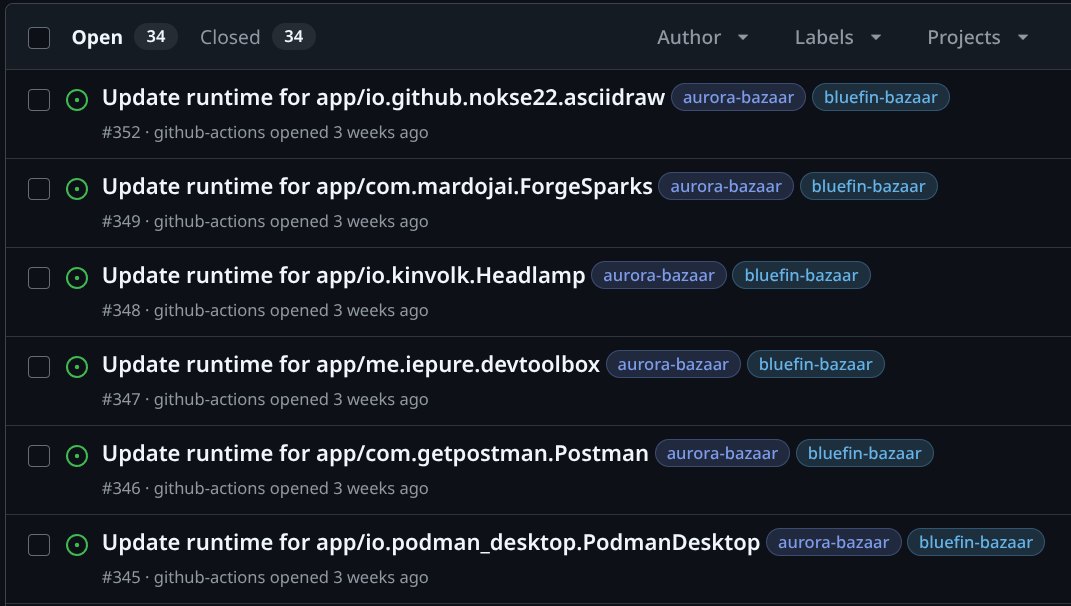Viewport: 1071px width, 606px height.
Task: Check the box for asciidraw update row
Action: pos(39,100)
